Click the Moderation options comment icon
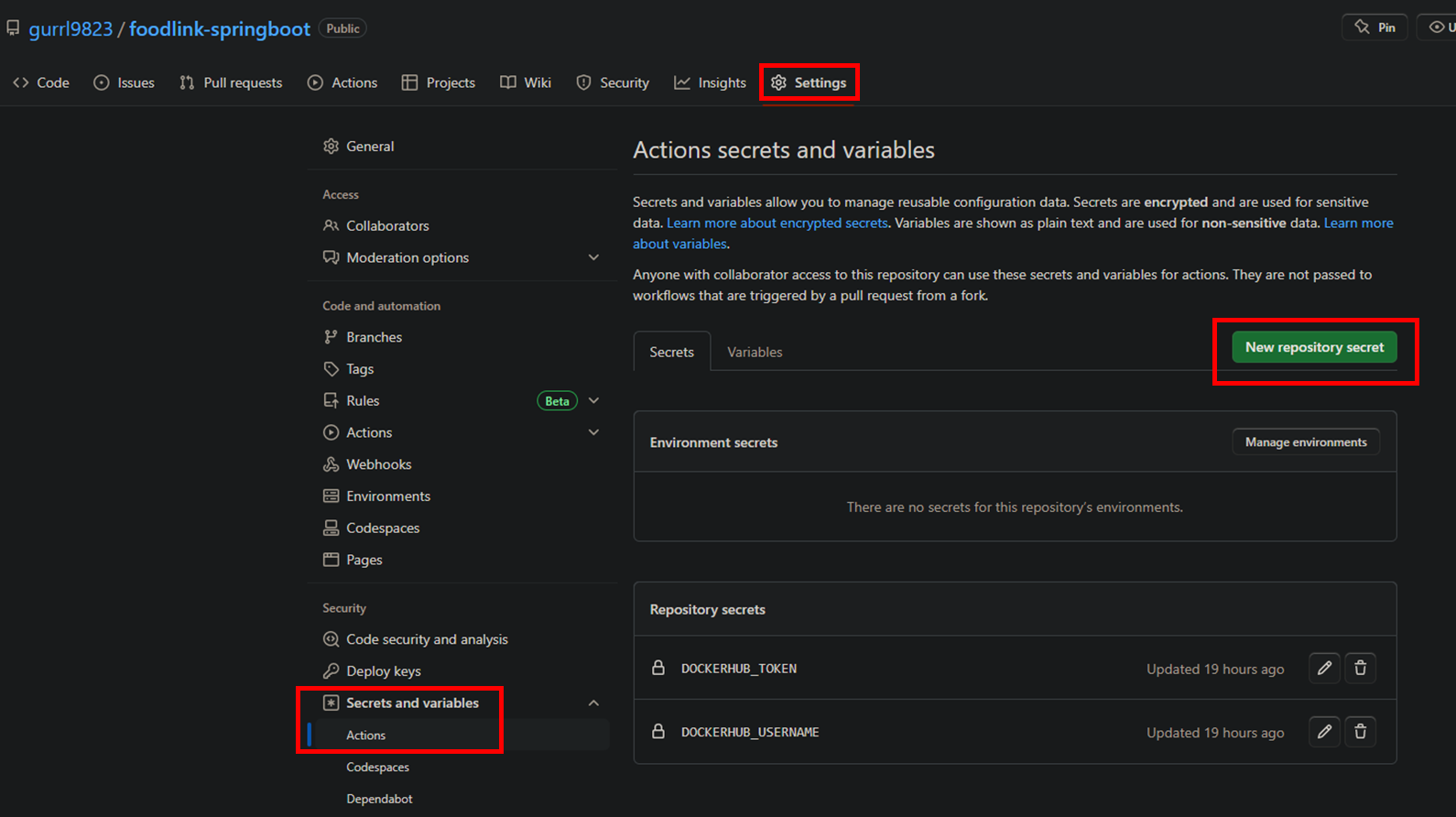1456x817 pixels. click(331, 257)
